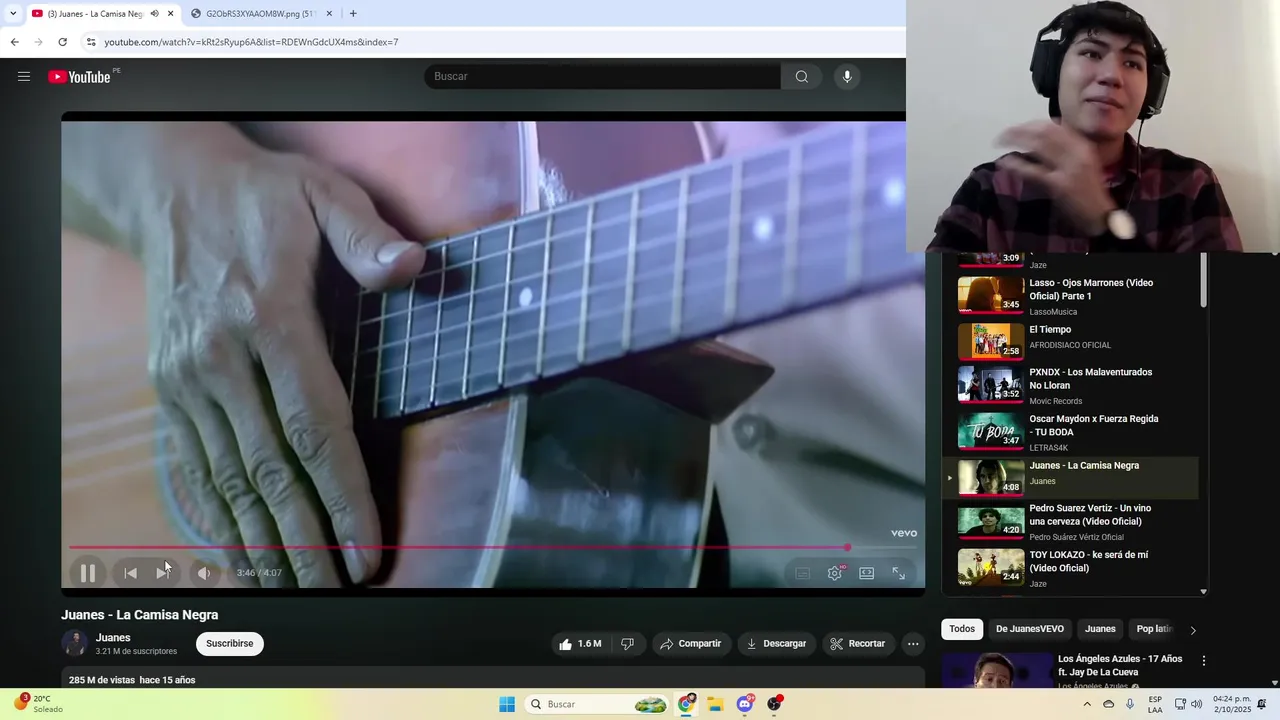The height and width of the screenshot is (720, 1280).
Task: Open the notifications bell in the taskbar
Action: click(x=1262, y=704)
